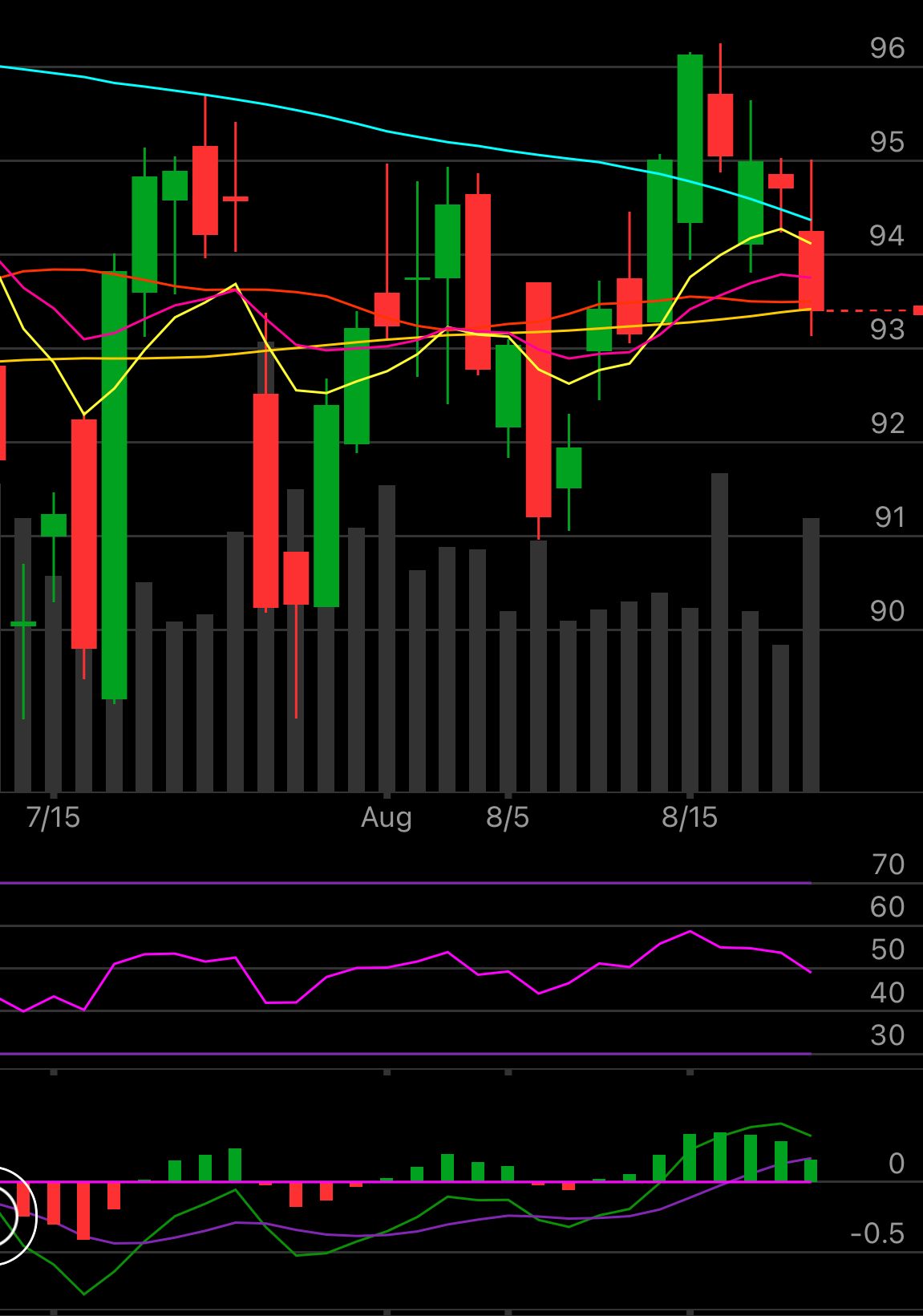The height and width of the screenshot is (1316, 923).
Task: Select the 7/15 date label
Action: (x=53, y=817)
